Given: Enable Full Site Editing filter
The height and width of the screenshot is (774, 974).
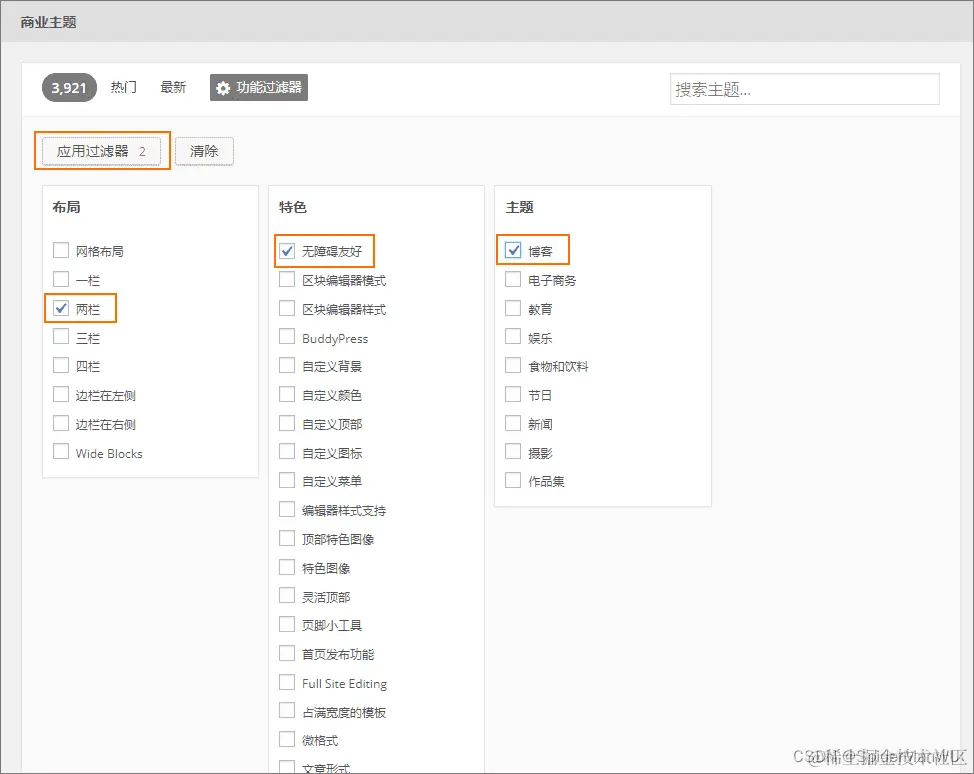Looking at the screenshot, I should point(287,683).
